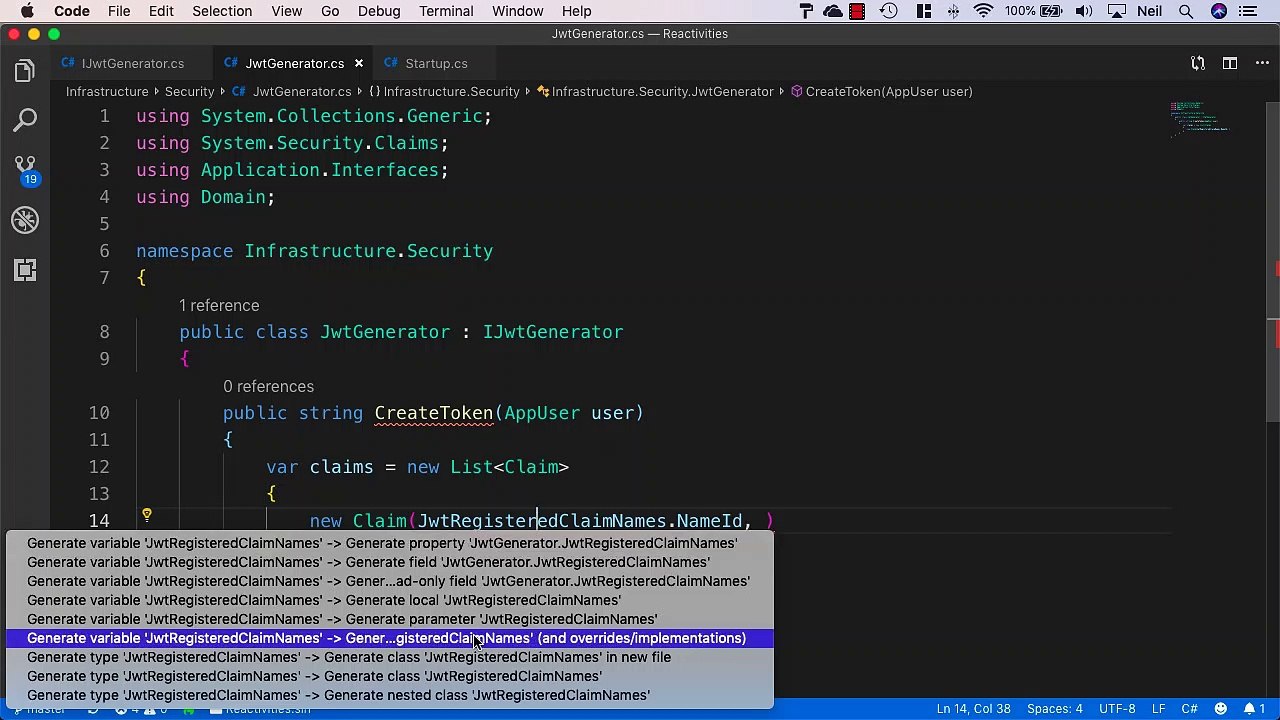Screen dimensions: 1280x720
Task: Open the Explorer view in activity bar
Action: click(x=25, y=71)
